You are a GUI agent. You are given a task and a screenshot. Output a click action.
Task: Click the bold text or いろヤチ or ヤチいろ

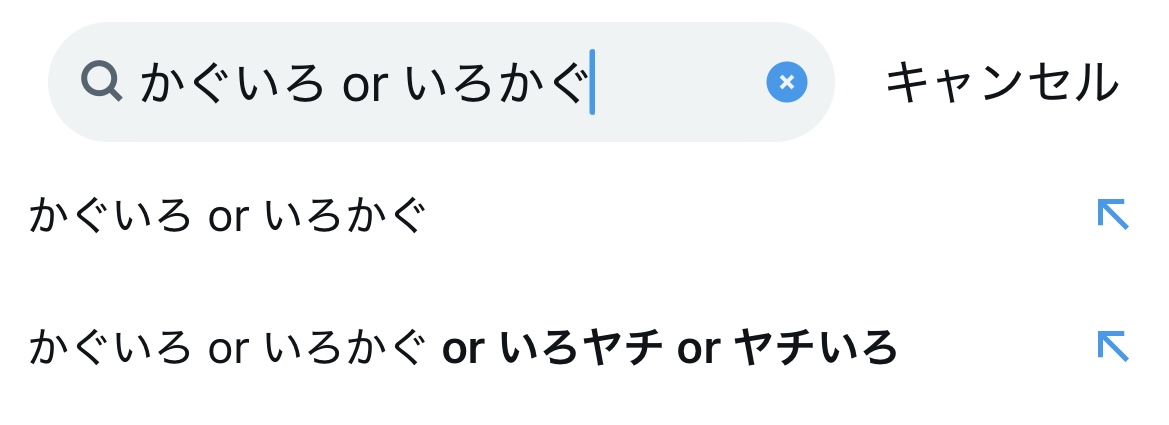(x=669, y=347)
